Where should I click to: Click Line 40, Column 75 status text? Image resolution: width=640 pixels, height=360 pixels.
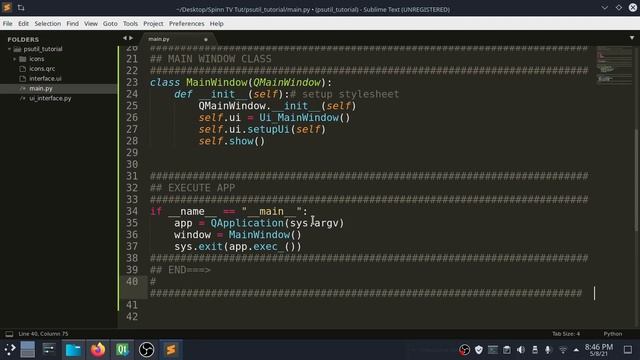tap(43, 334)
